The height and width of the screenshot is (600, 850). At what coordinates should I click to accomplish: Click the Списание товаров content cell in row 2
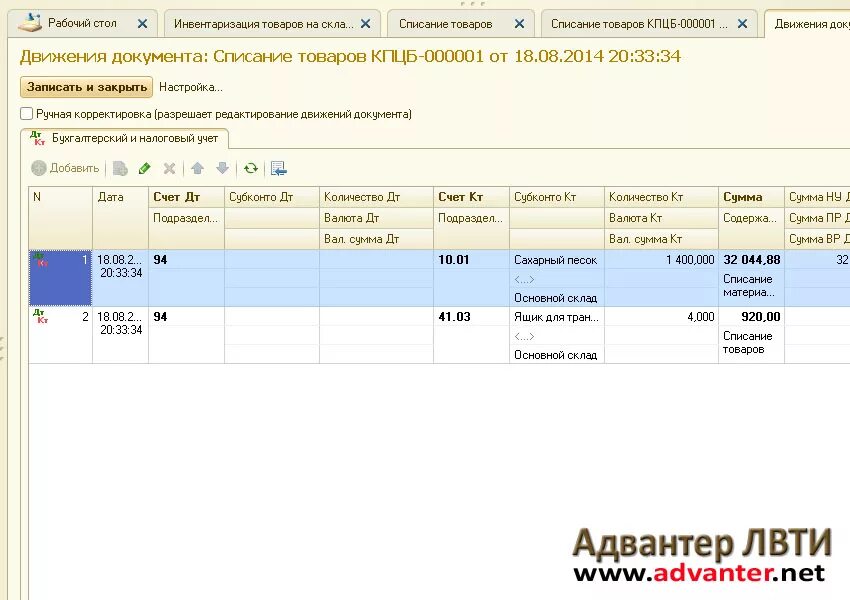coord(751,343)
